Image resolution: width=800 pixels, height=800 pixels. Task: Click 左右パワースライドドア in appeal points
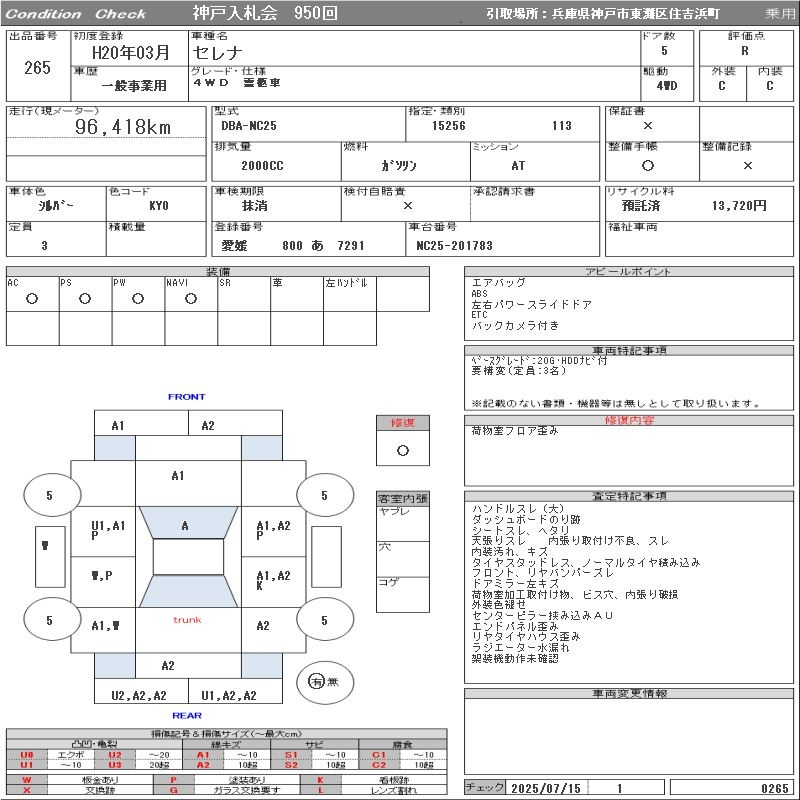click(x=532, y=305)
